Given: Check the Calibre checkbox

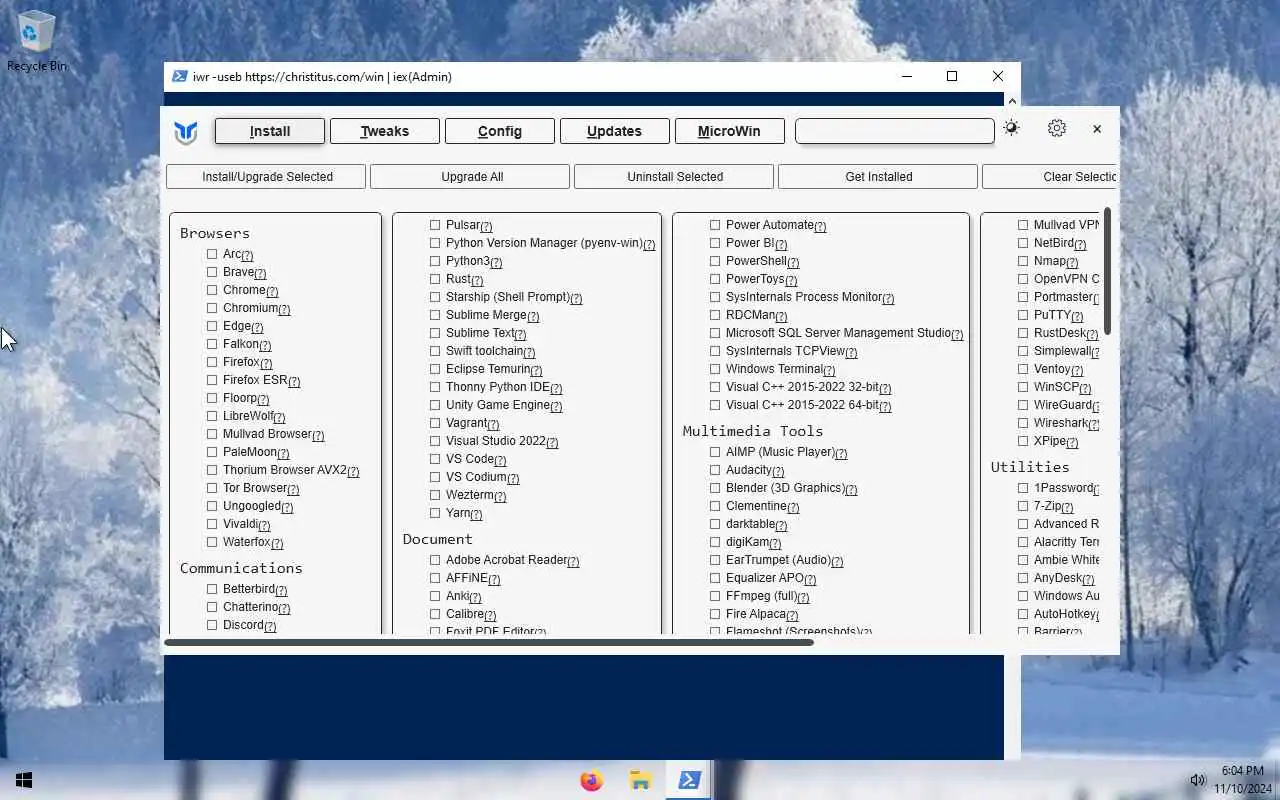Looking at the screenshot, I should [x=435, y=614].
